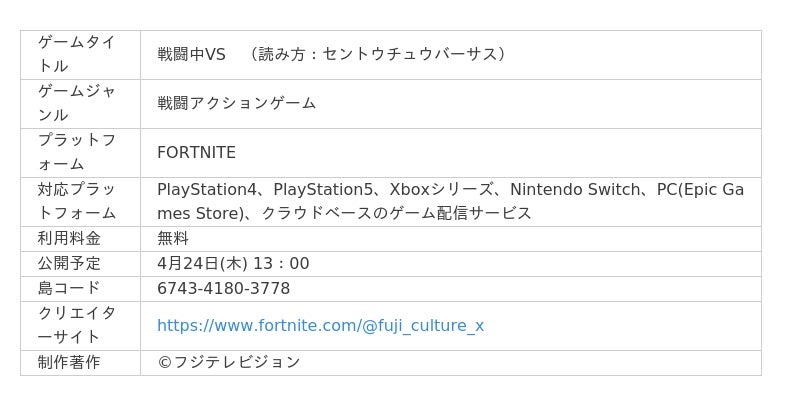
Task: Click the 読み方：セントウチュウバーサス reading text
Action: click(x=380, y=54)
